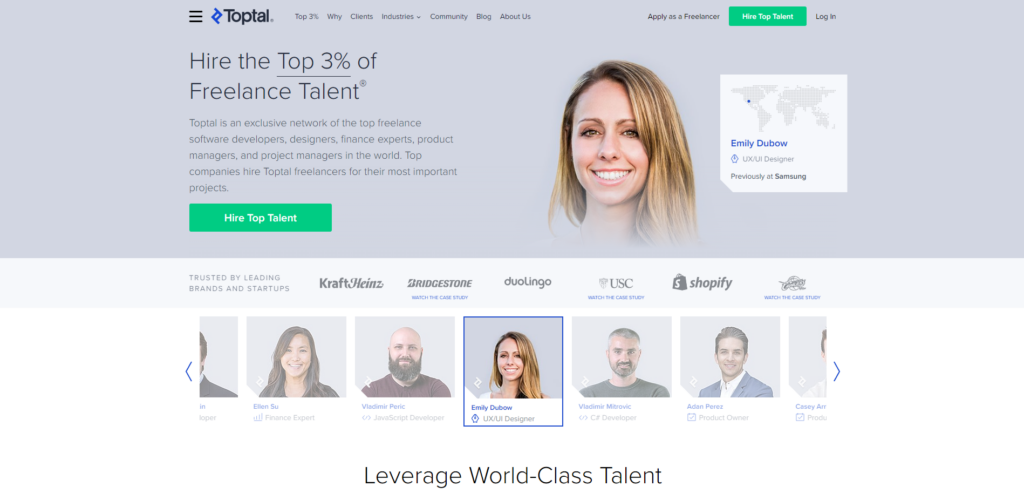Open the Emily Dubow name link on the map card
Screen dimensions: 1024x500
759,144
